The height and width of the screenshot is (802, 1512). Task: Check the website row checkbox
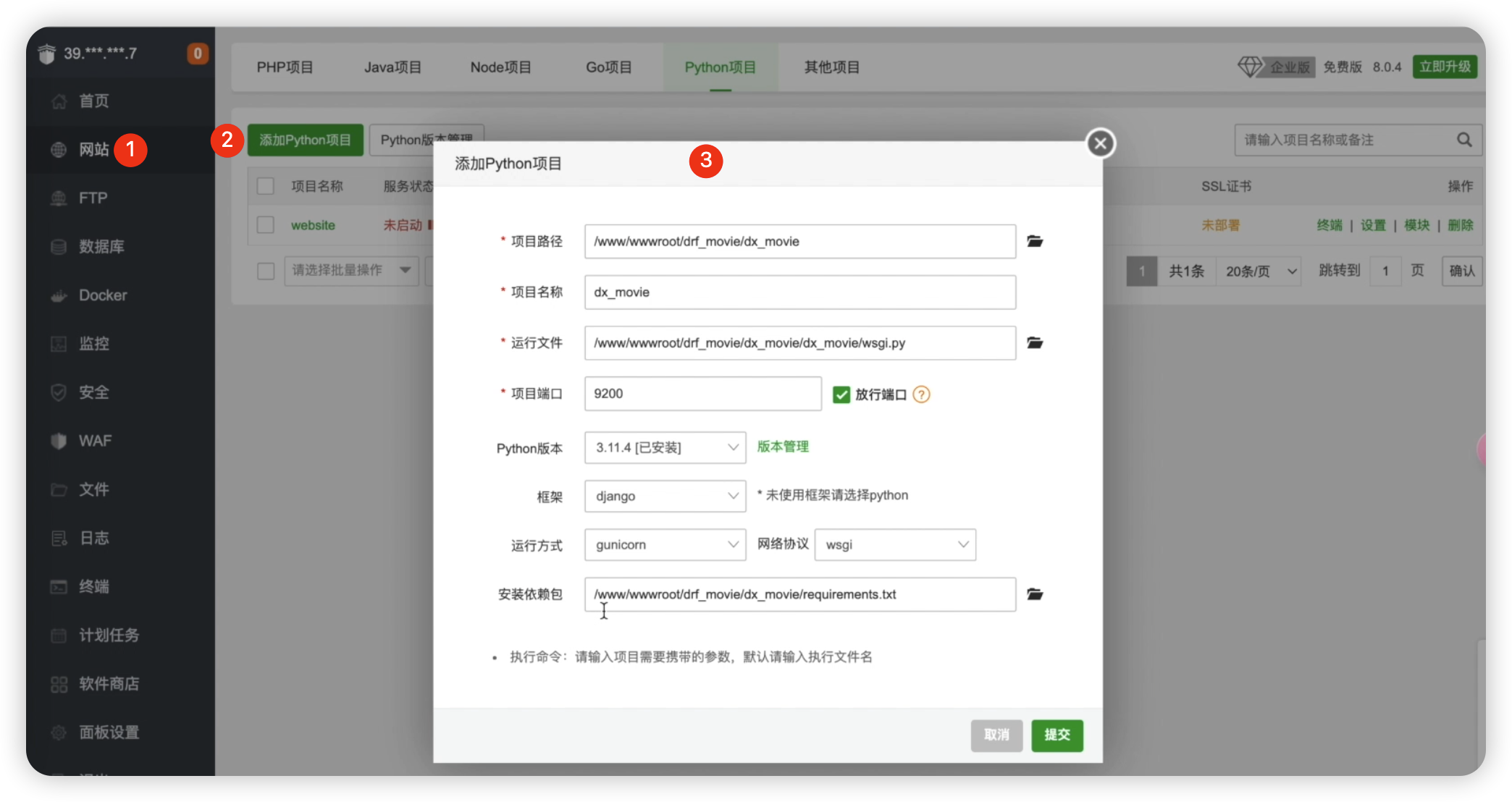point(266,225)
